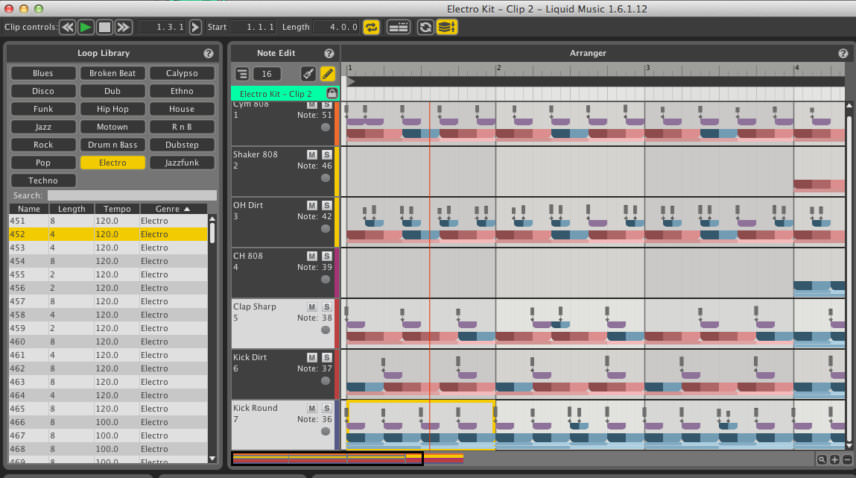Sort loops by Tempo column header

(117, 209)
